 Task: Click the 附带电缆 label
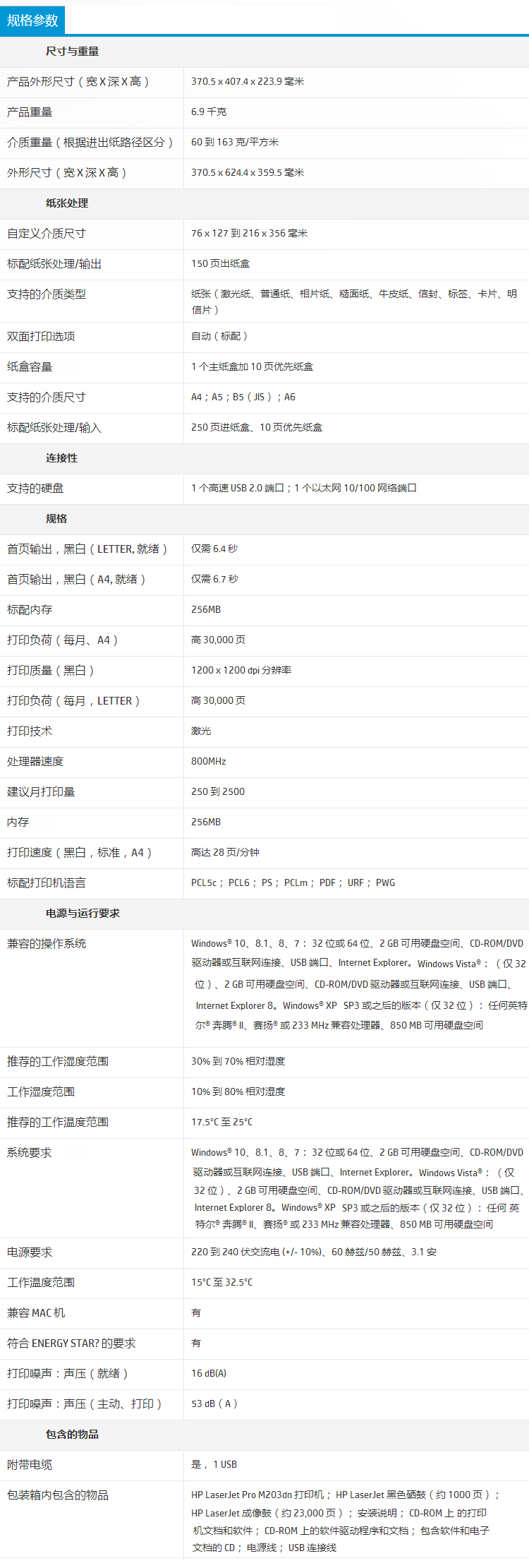coord(30,1465)
